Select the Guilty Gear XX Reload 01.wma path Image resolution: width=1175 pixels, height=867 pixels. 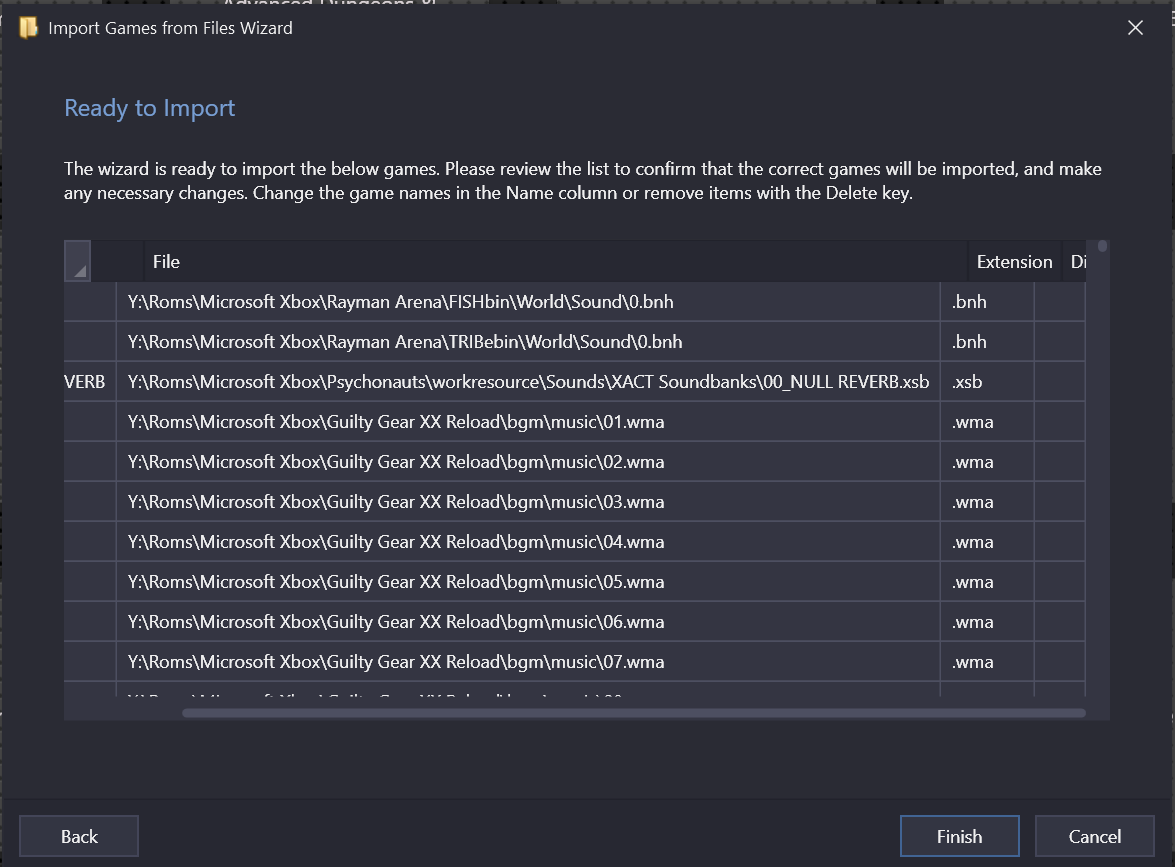point(528,422)
